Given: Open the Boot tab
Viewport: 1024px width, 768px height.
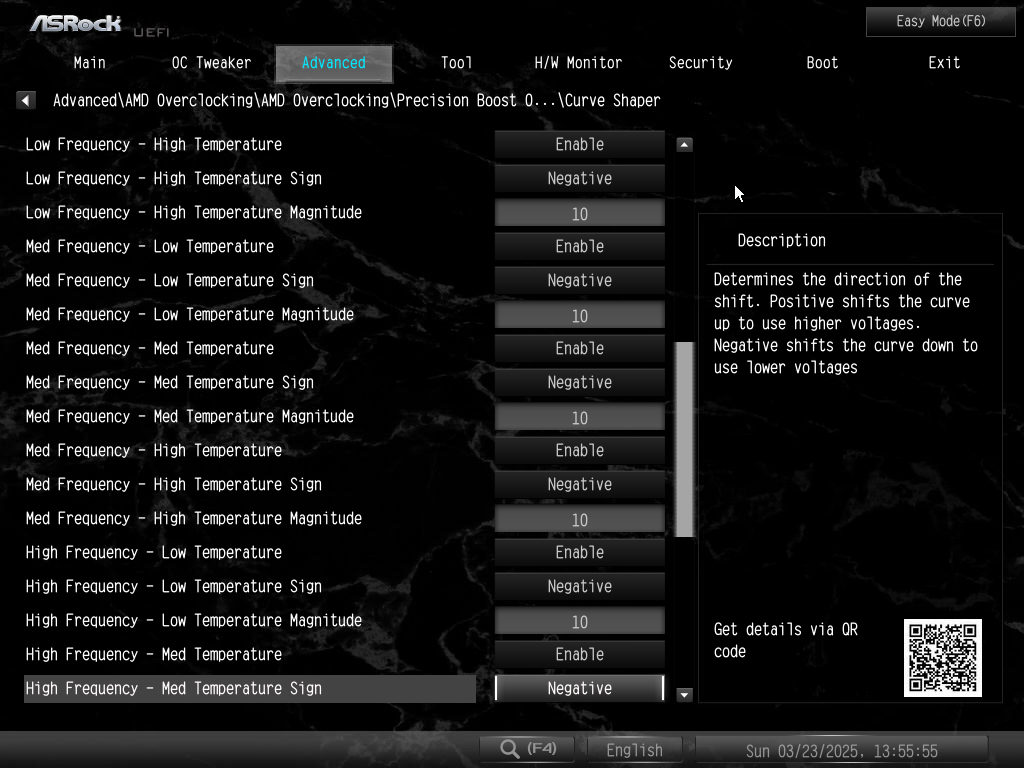Looking at the screenshot, I should [x=822, y=63].
